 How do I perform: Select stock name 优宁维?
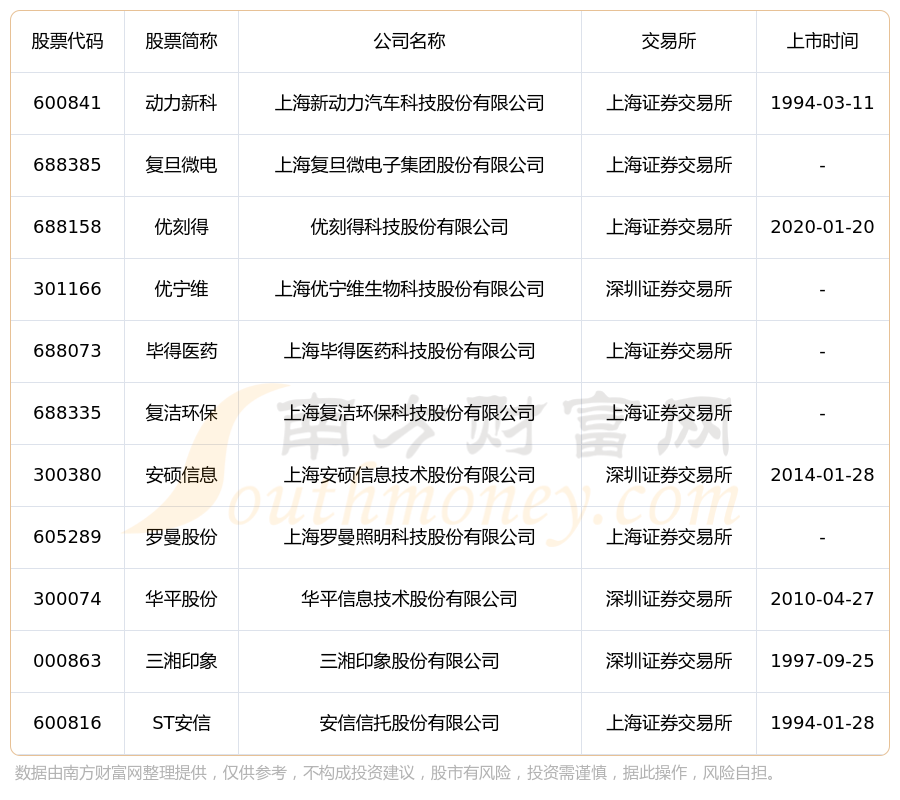click(181, 289)
